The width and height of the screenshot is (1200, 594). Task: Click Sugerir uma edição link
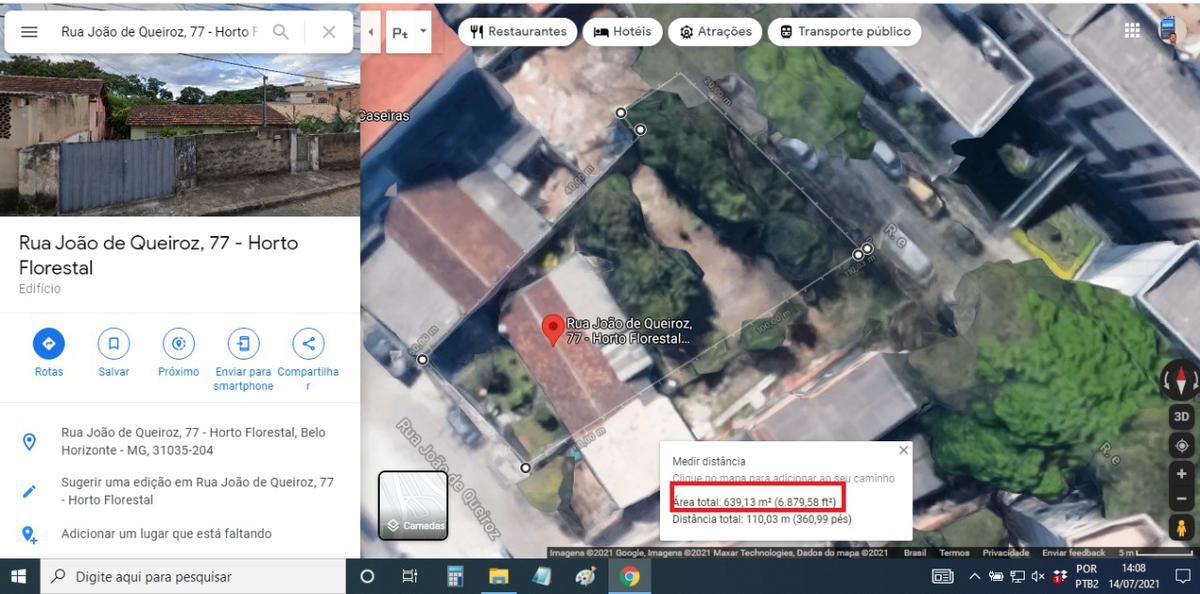pyautogui.click(x=180, y=491)
